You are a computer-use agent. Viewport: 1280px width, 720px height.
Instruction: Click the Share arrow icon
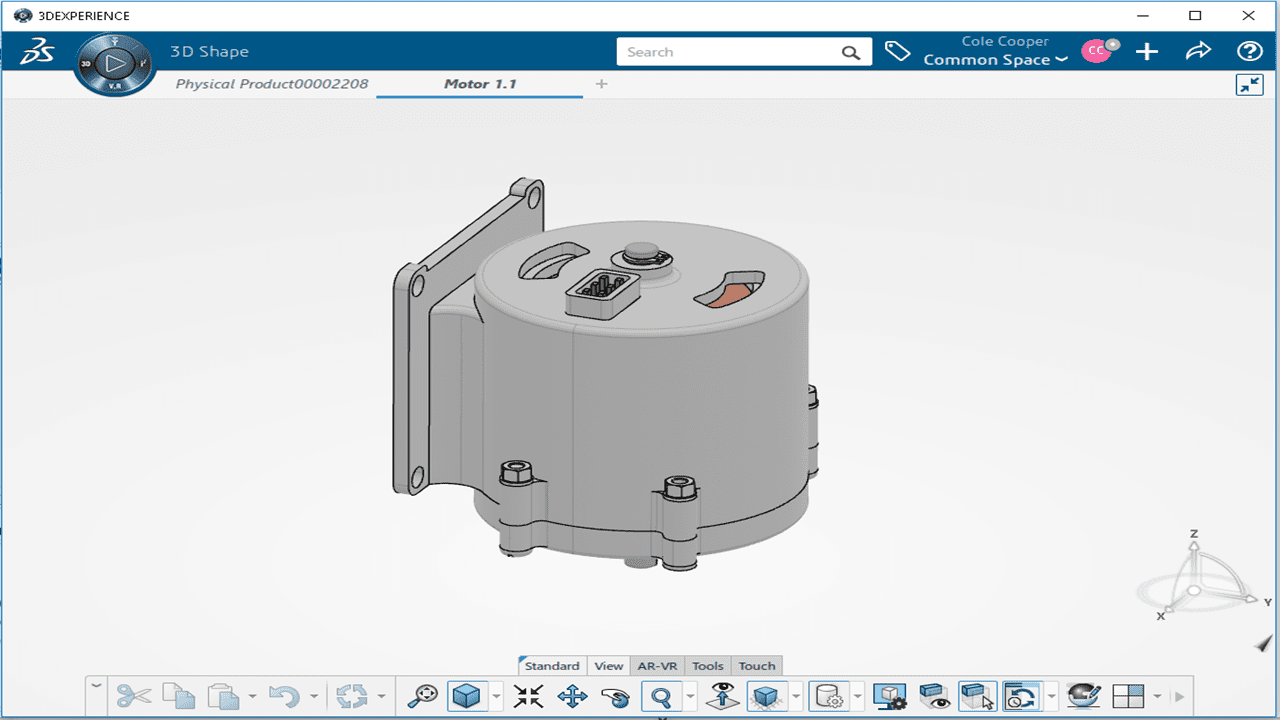1198,52
